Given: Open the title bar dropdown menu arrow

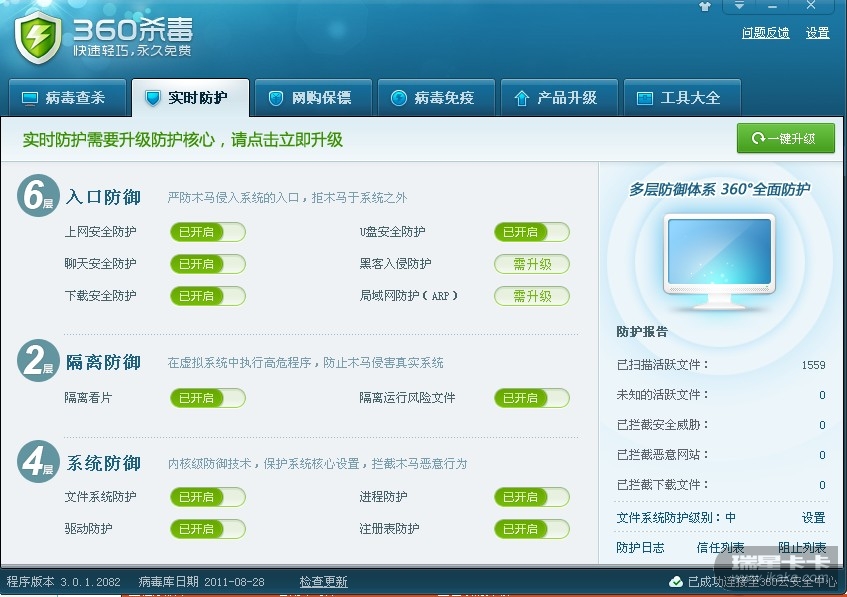Looking at the screenshot, I should click(739, 6).
